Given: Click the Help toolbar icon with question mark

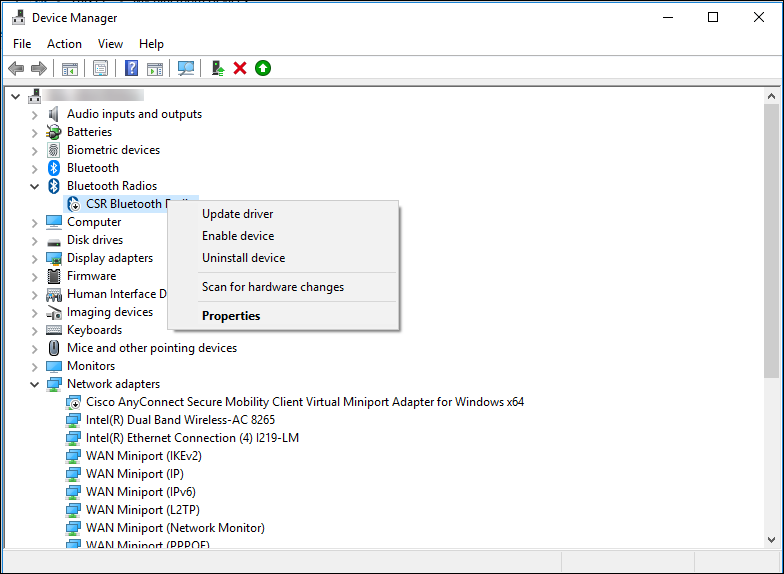Looking at the screenshot, I should point(131,68).
